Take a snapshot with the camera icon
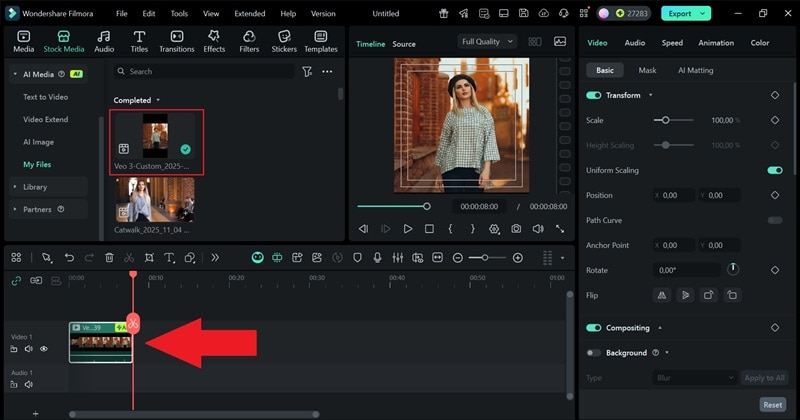The image size is (800, 420). (516, 229)
